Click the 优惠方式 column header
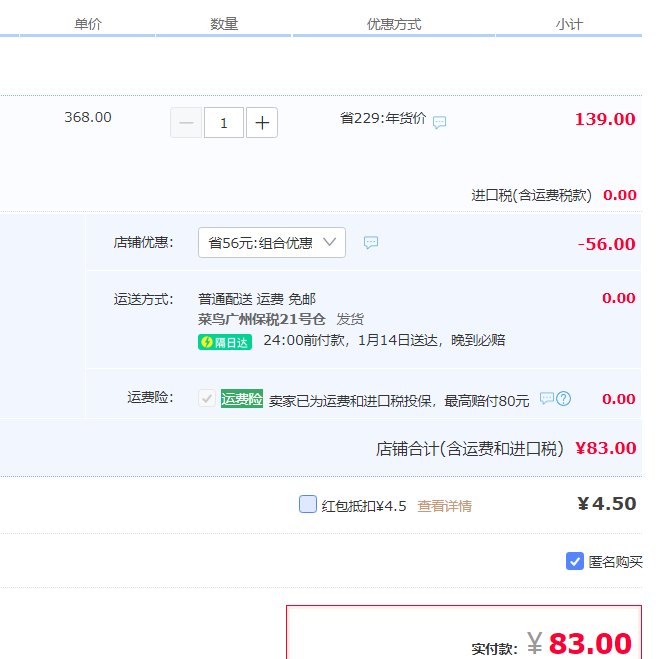Image resolution: width=667 pixels, height=659 pixels. pyautogui.click(x=394, y=24)
